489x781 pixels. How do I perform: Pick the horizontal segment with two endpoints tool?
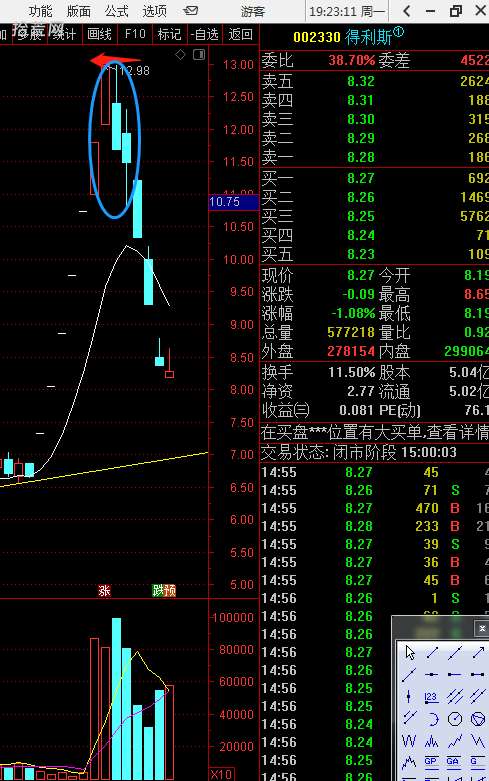click(x=478, y=674)
